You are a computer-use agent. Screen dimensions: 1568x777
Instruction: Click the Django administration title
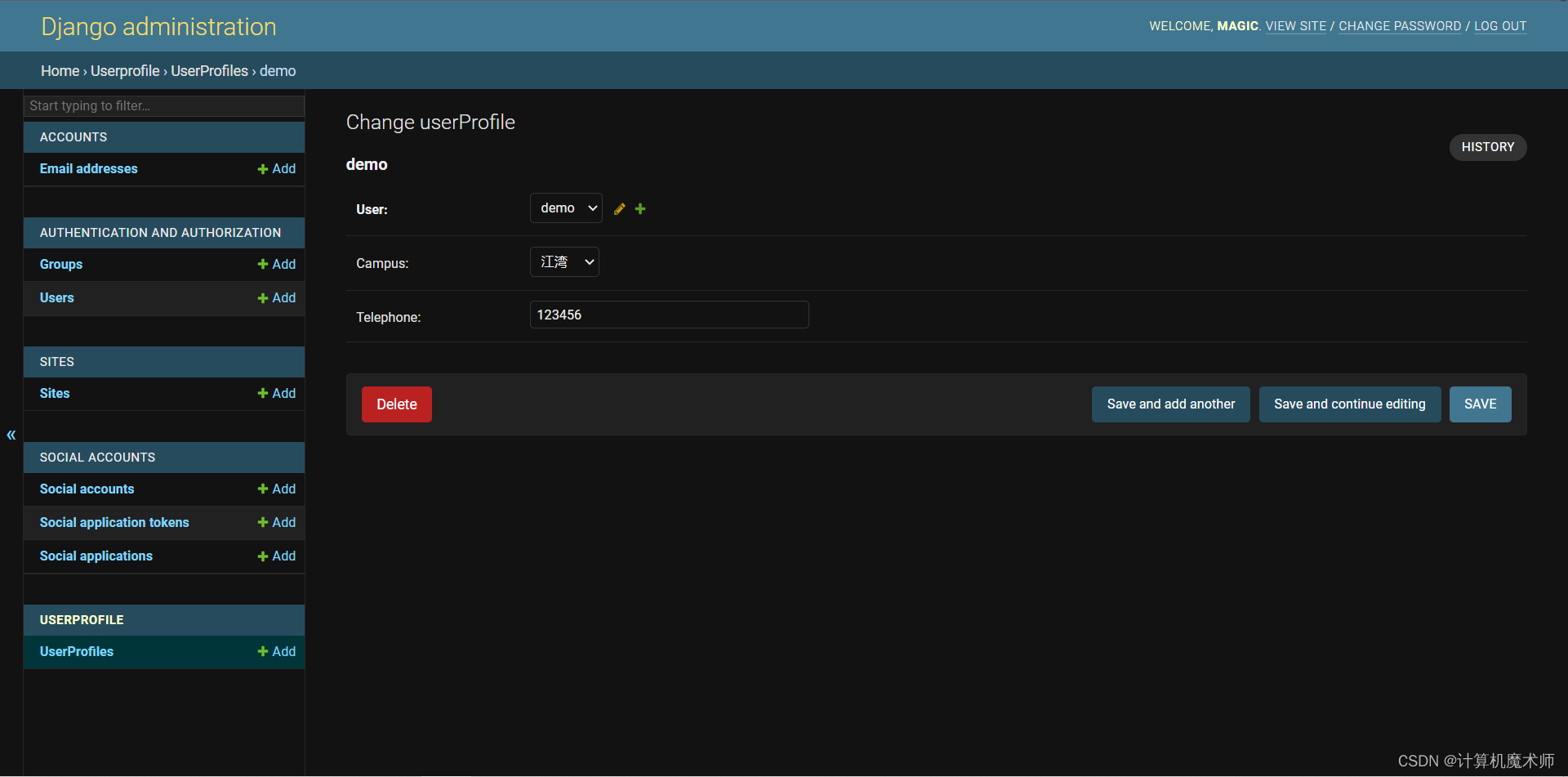[x=158, y=27]
